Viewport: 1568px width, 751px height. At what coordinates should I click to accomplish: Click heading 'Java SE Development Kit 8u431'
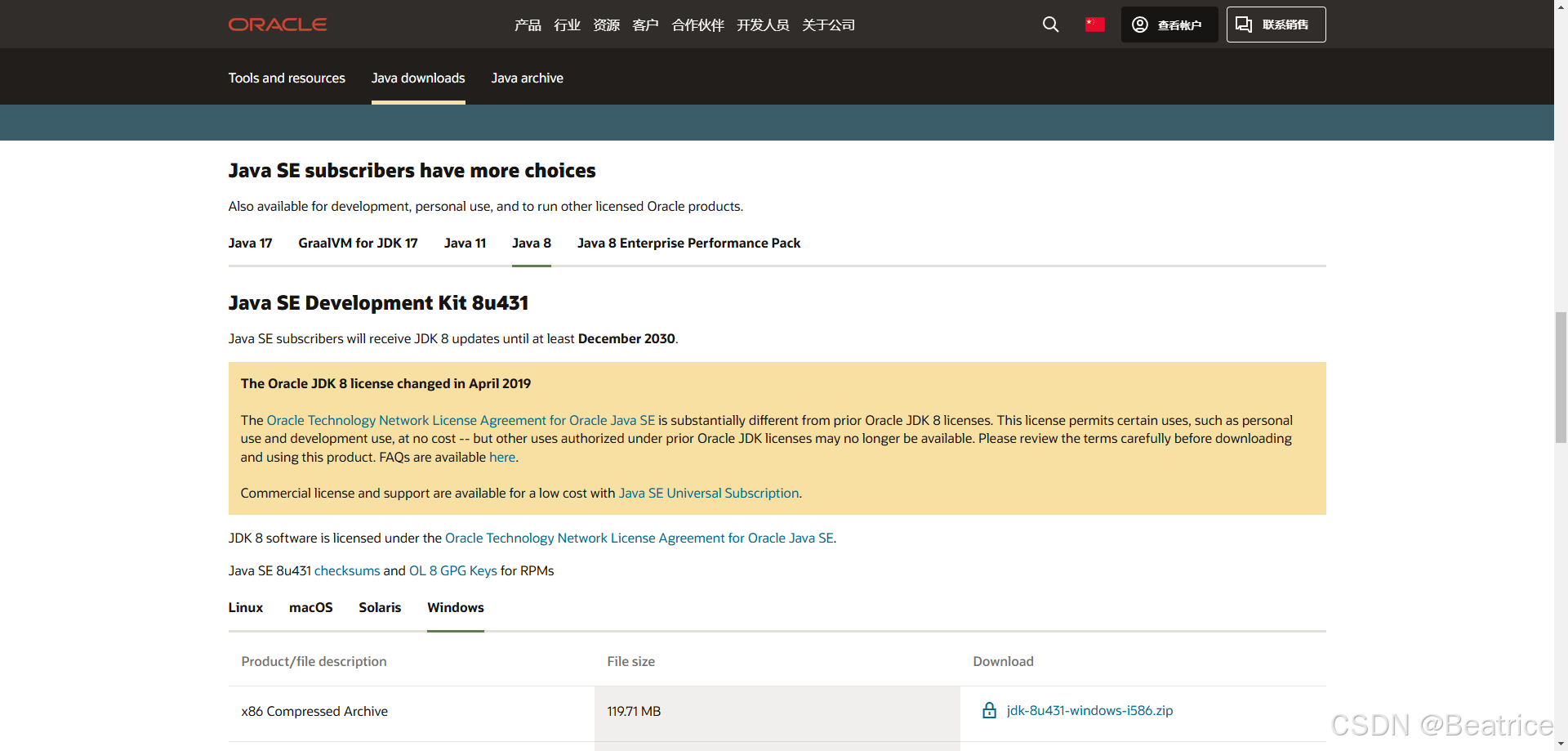click(378, 302)
